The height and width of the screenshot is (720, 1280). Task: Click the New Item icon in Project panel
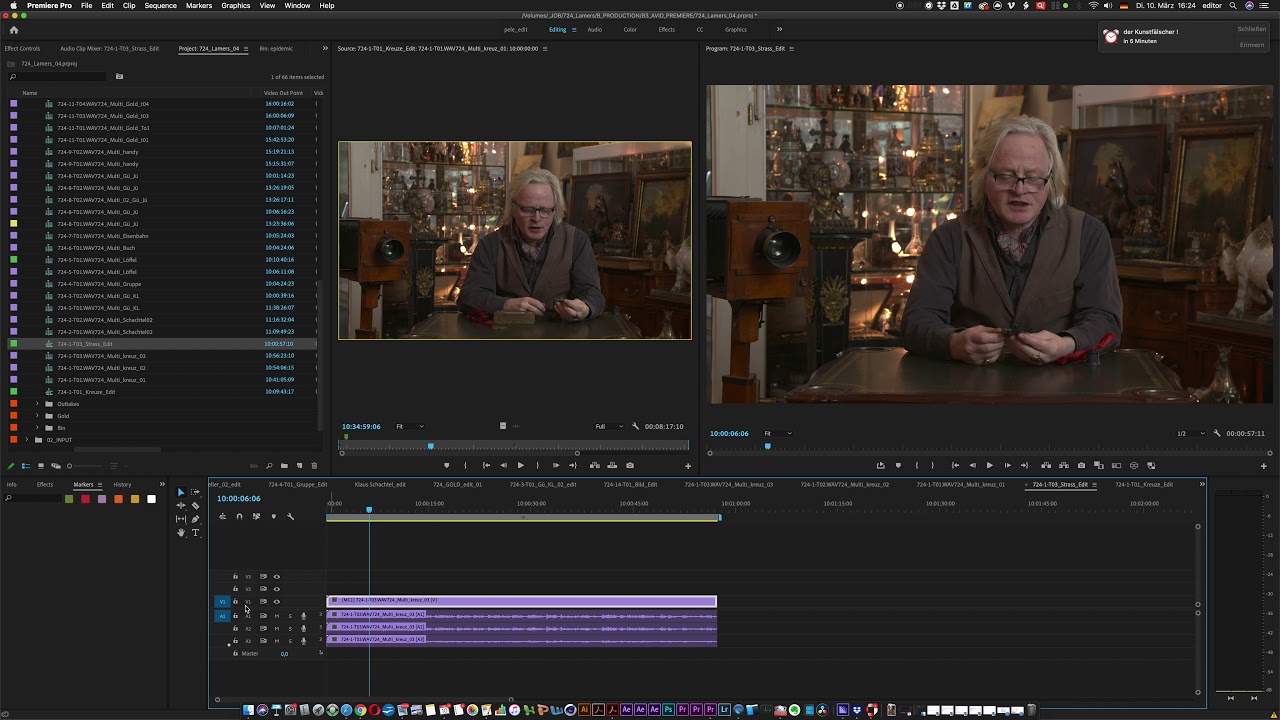click(299, 465)
